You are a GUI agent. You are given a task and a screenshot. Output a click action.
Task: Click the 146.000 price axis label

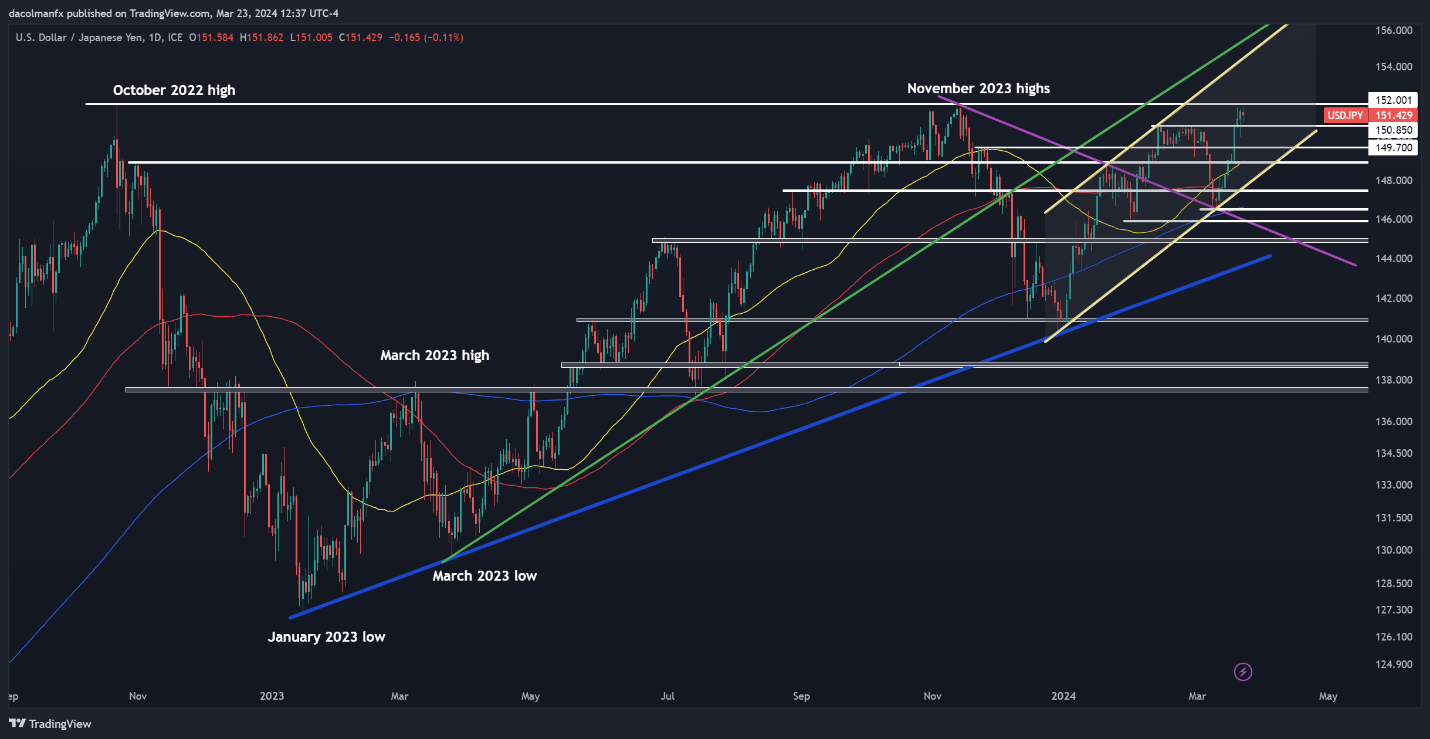click(1394, 219)
